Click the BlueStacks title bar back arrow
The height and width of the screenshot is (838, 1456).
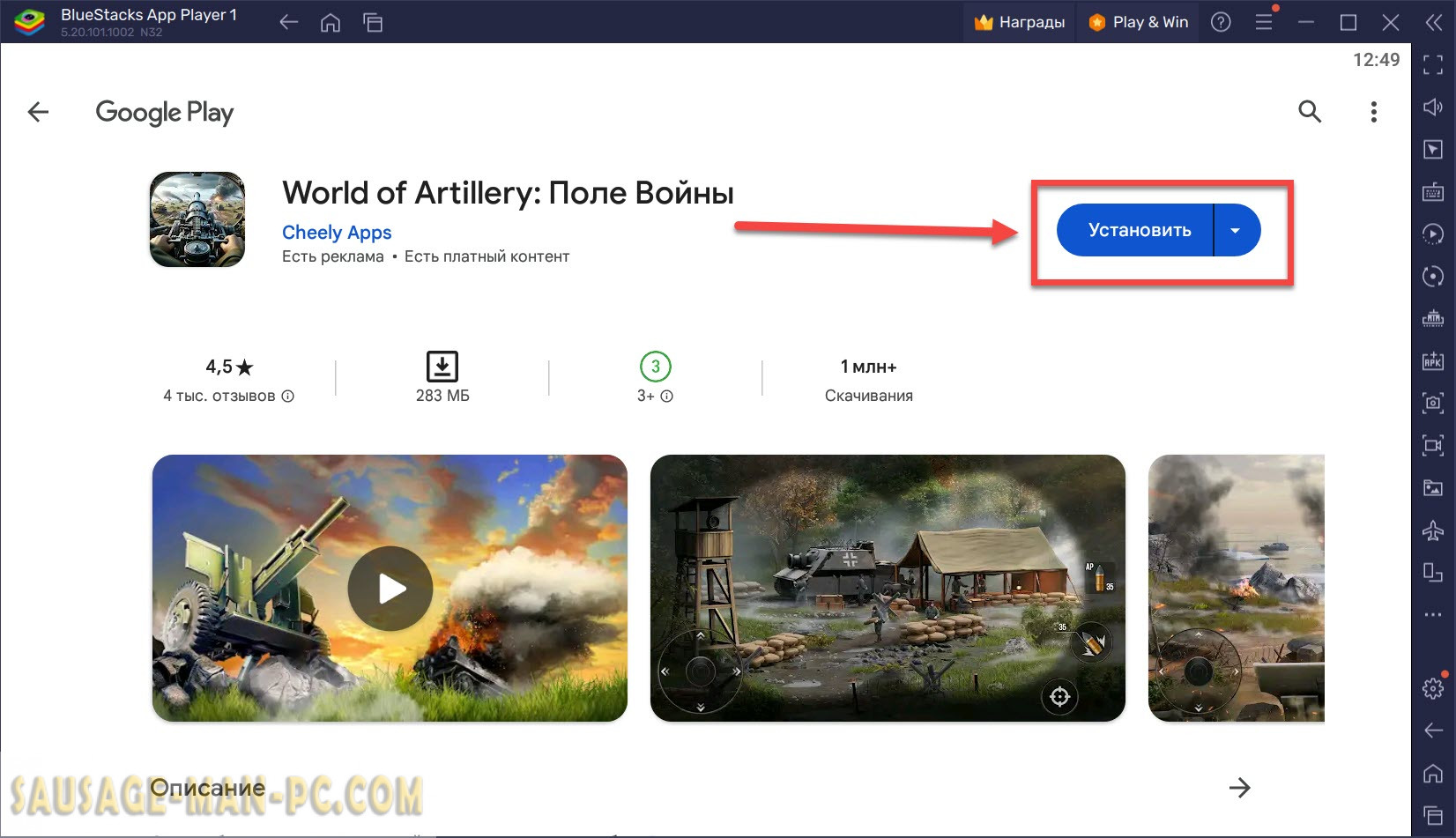coord(288,22)
